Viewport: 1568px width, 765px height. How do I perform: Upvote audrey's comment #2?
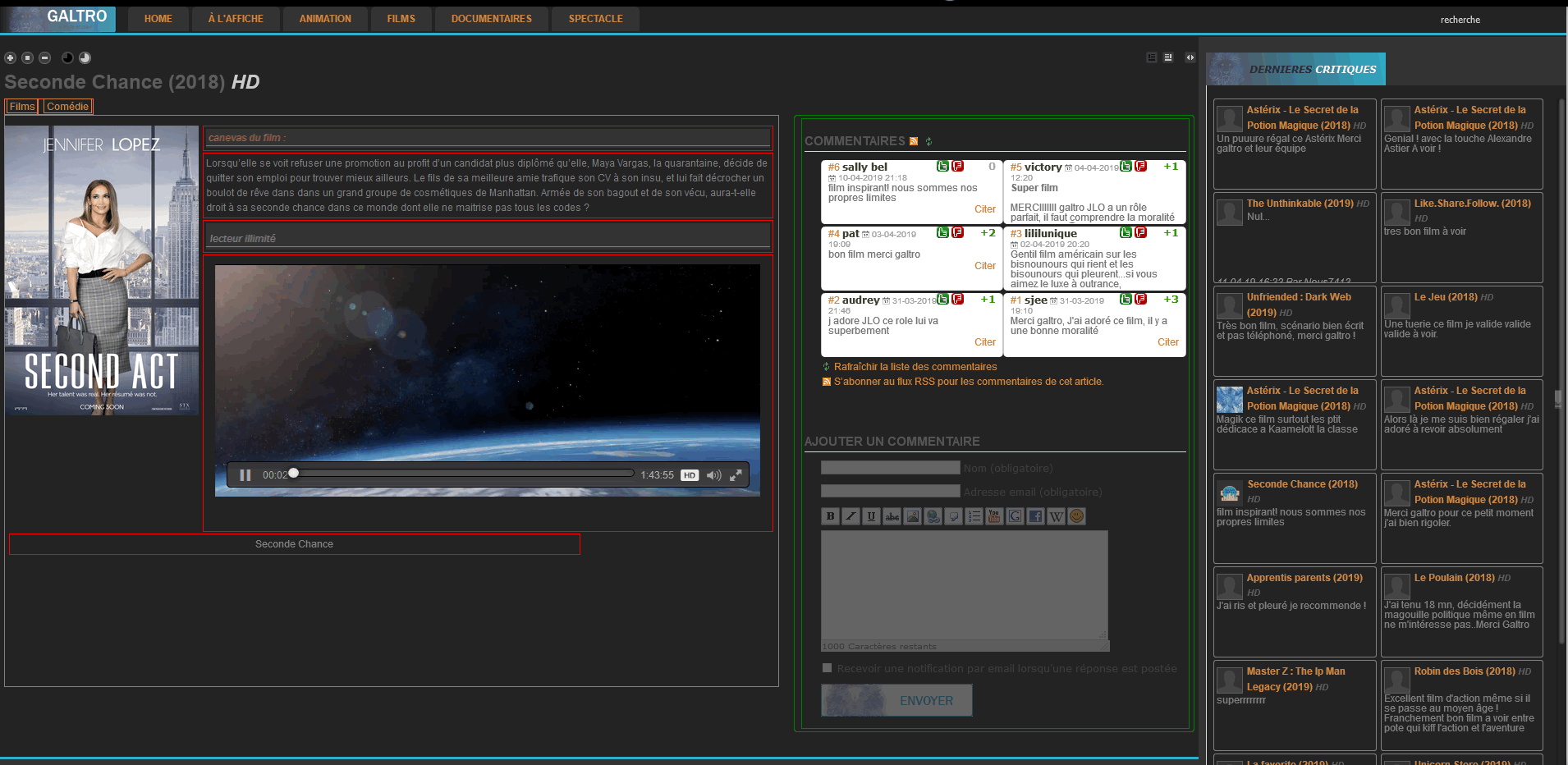click(x=943, y=299)
